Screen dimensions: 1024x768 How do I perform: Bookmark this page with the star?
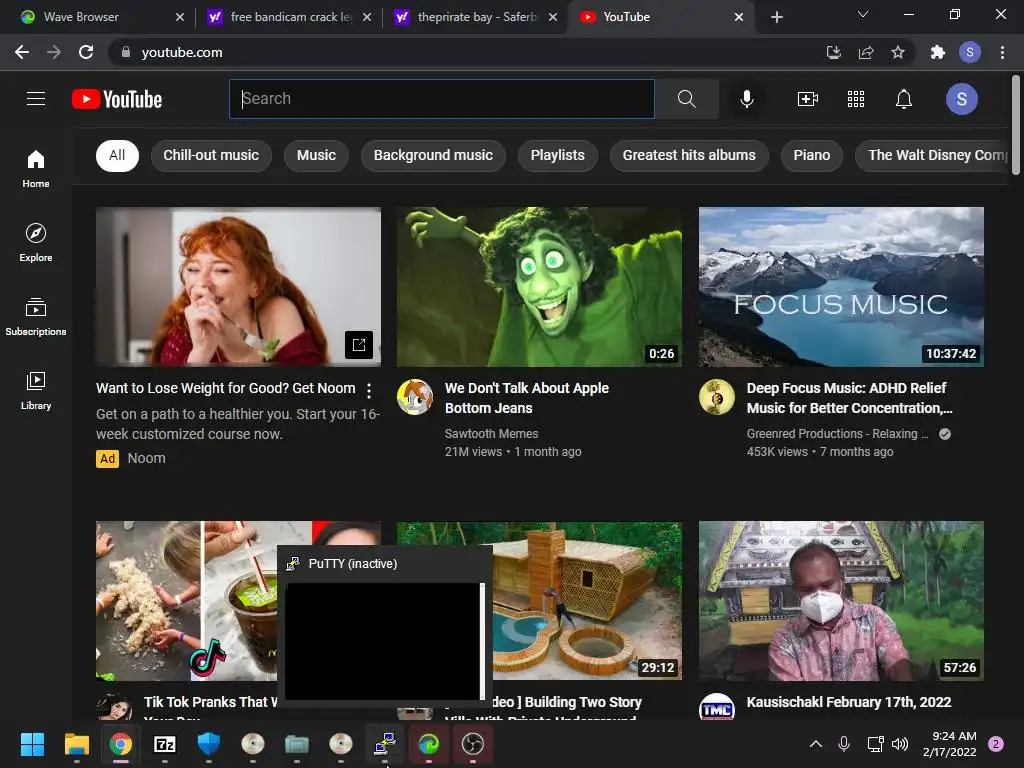coord(898,52)
